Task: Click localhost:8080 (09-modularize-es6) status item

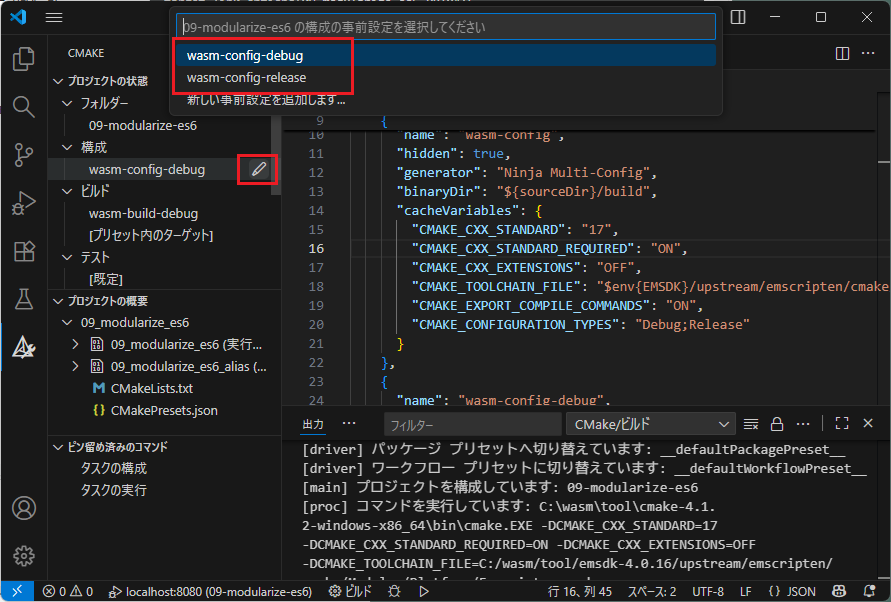Action: point(210,592)
